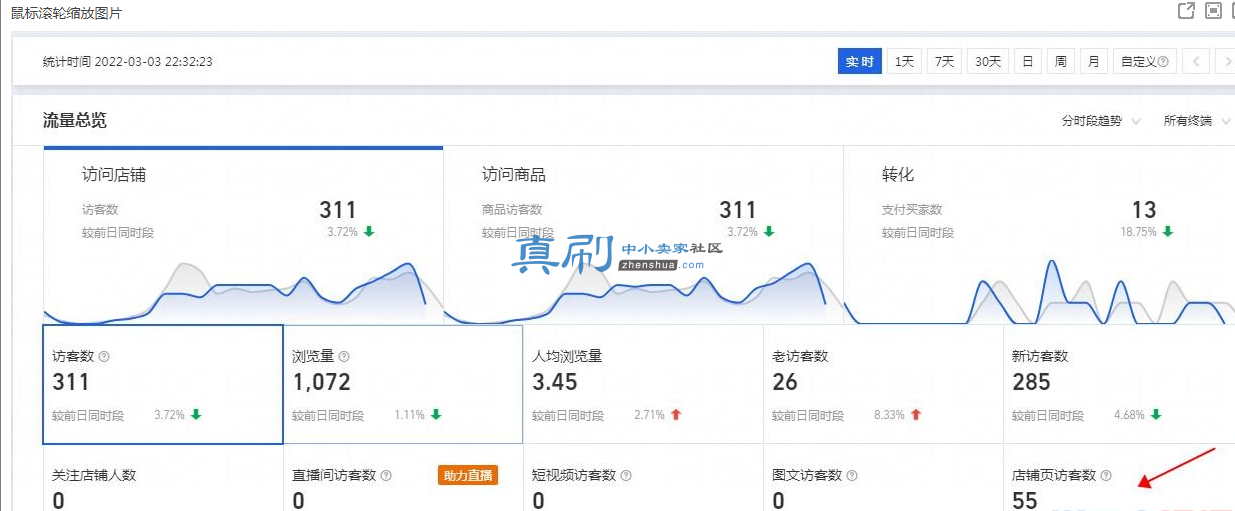Select the 新访客数 metric card

point(1119,384)
